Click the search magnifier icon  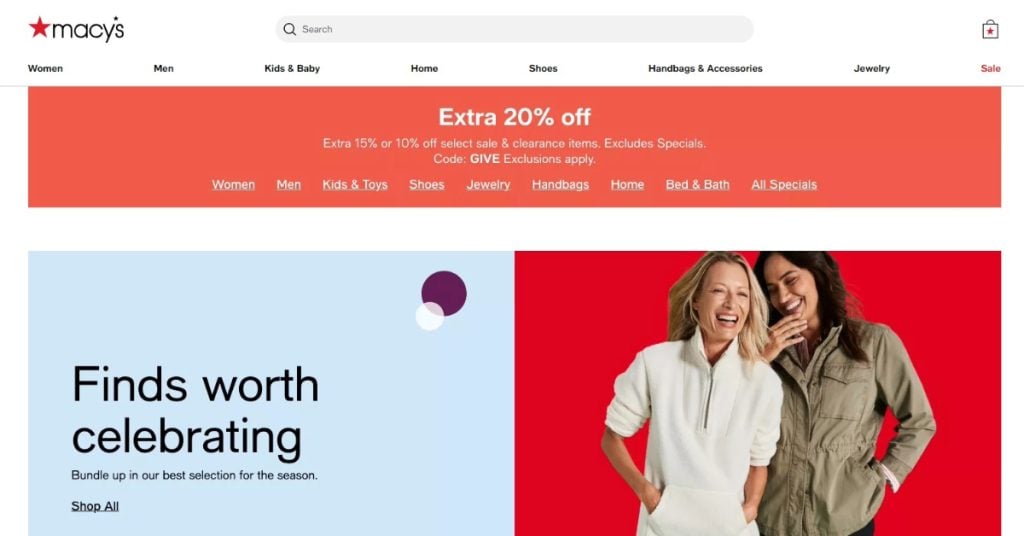[289, 29]
